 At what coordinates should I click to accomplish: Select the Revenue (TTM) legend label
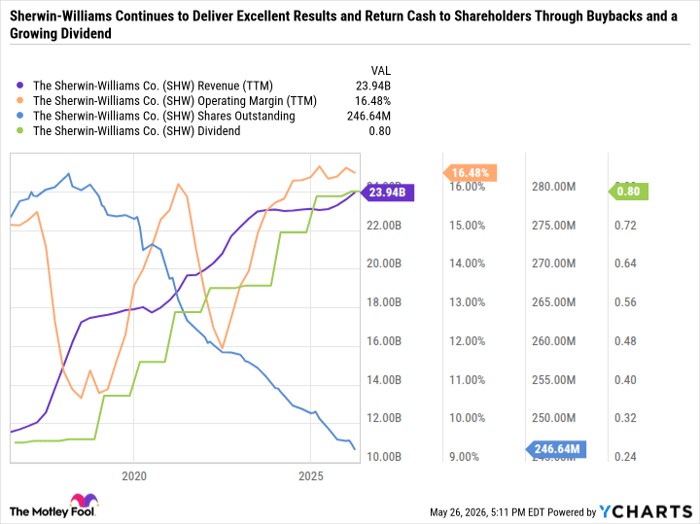[x=153, y=86]
